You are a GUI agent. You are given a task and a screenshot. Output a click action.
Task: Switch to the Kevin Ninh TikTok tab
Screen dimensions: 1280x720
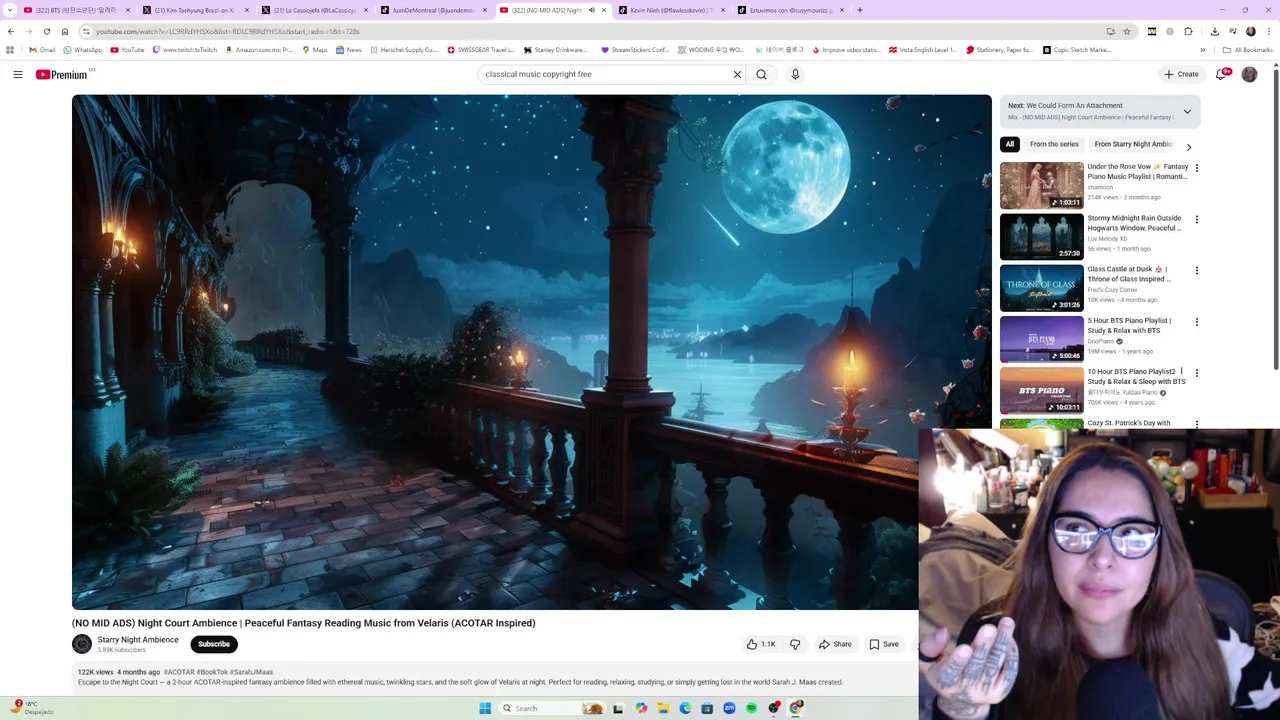coord(671,10)
